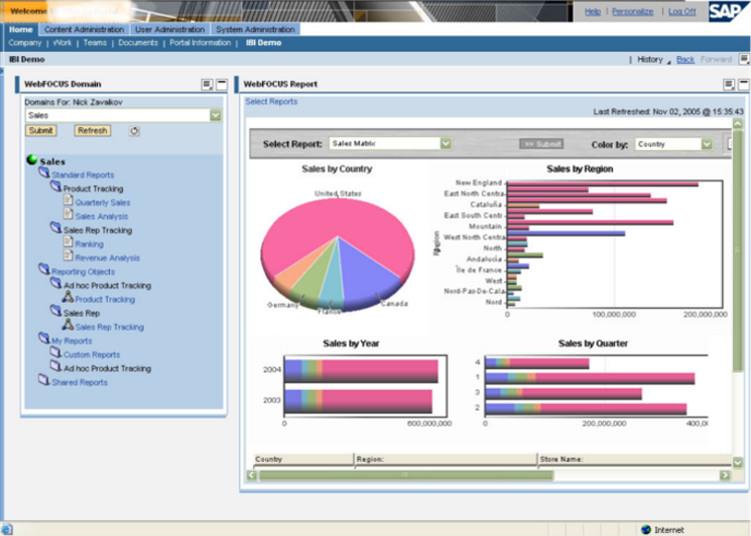Image resolution: width=751 pixels, height=536 pixels.
Task: Click the reporting object icon beside Product Tracking link
Action: point(68,297)
